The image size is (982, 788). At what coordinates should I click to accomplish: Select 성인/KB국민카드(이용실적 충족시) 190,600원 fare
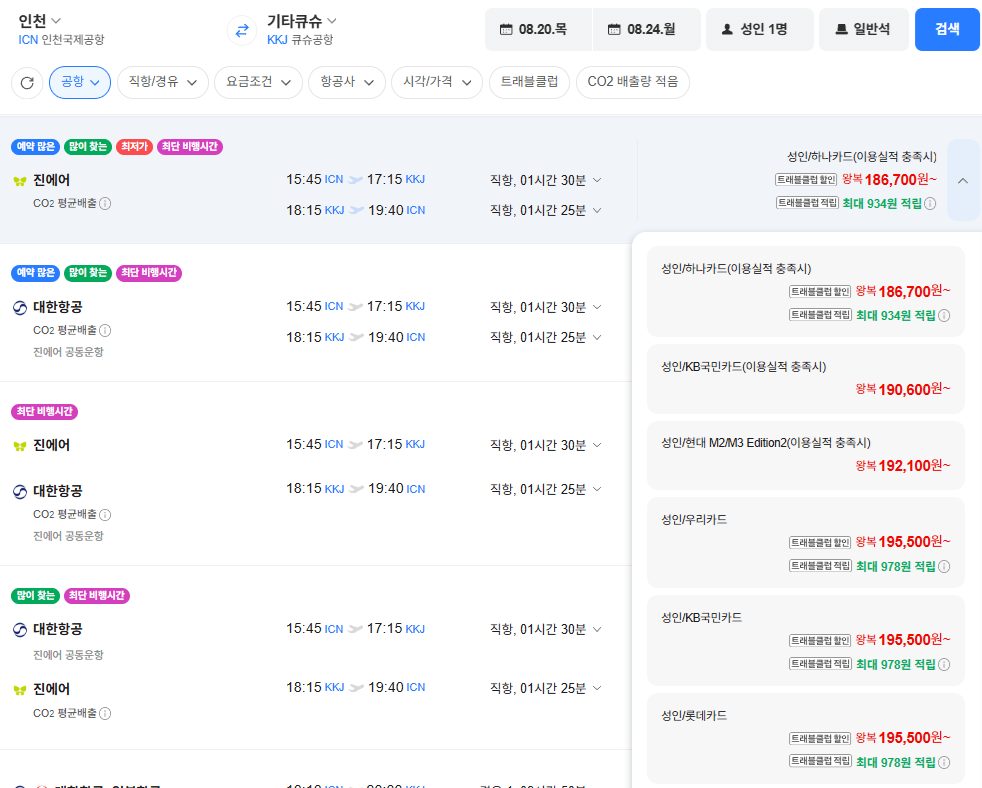coord(806,379)
